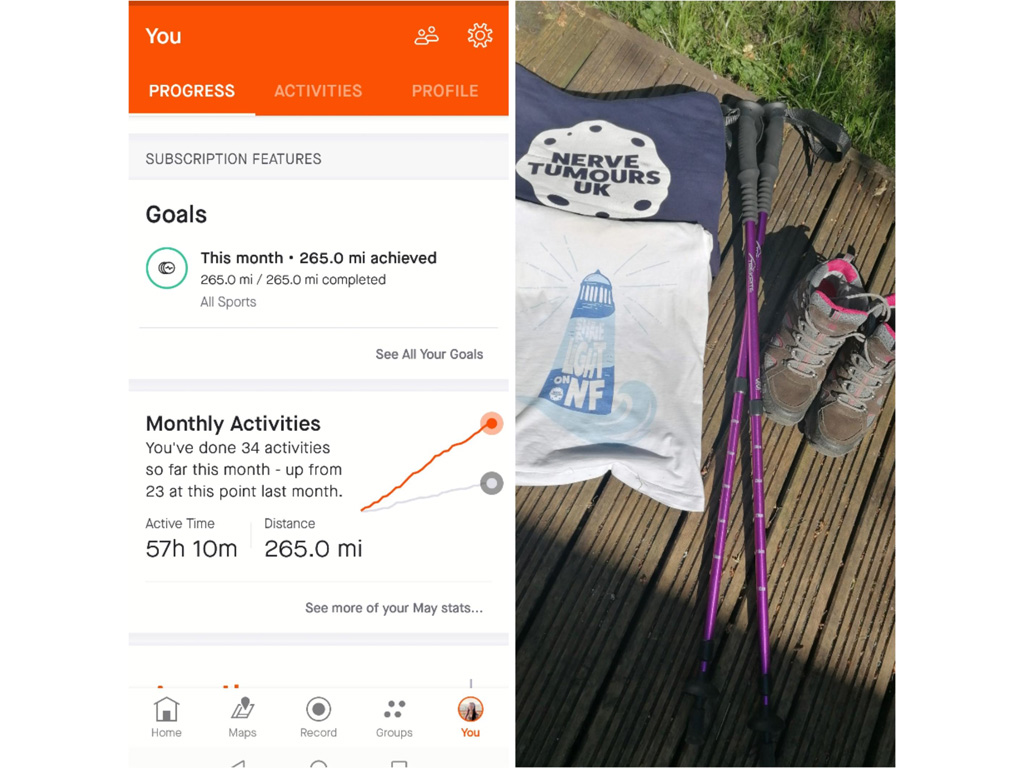
Task: Open the This month 265.0 mi goal
Action: click(x=319, y=280)
